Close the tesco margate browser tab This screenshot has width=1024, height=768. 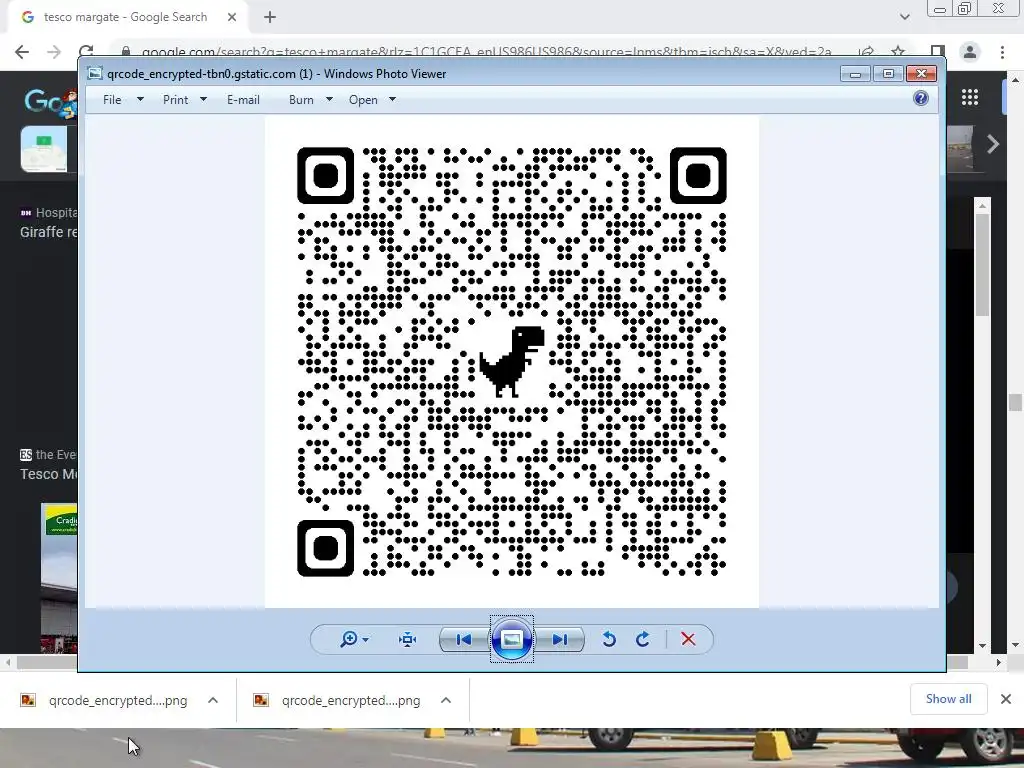pyautogui.click(x=232, y=17)
